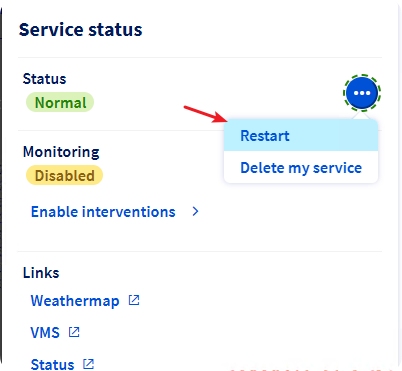This screenshot has height=371, width=402.
Task: Click the external link icon beside VMS
Action: click(74, 332)
